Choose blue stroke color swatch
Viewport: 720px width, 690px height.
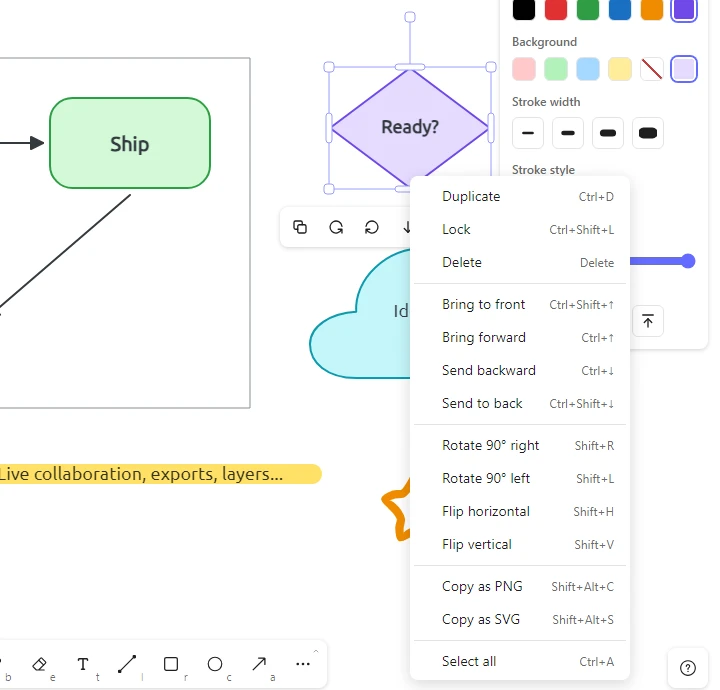coord(620,9)
